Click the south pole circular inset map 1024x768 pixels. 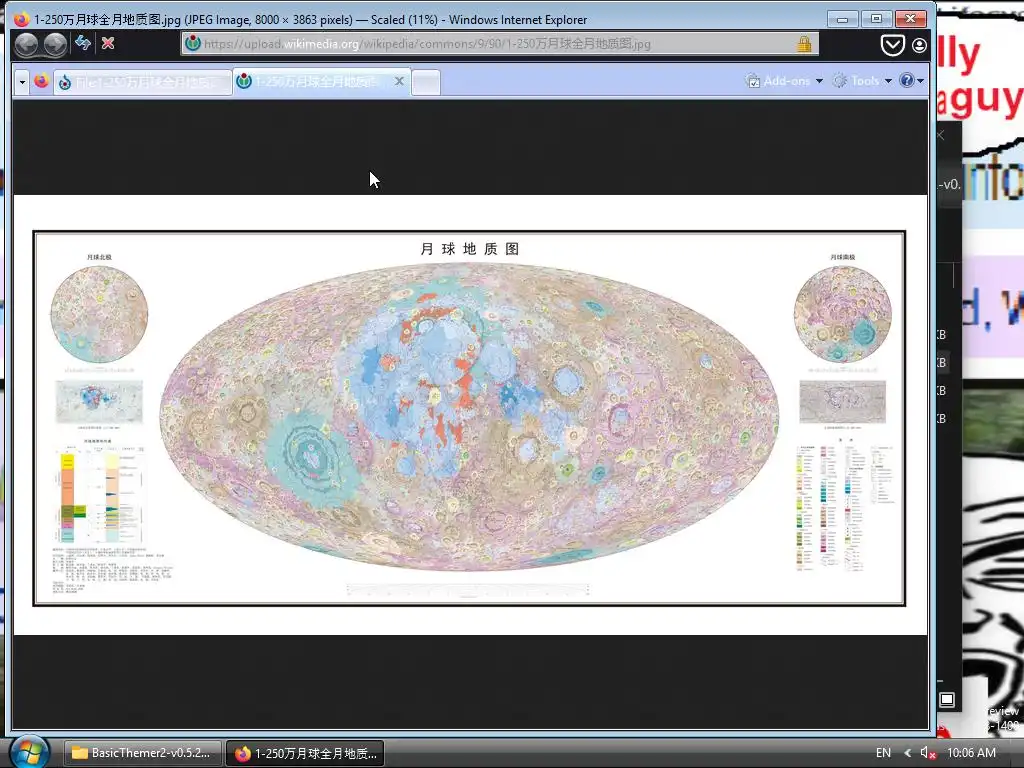[x=842, y=314]
